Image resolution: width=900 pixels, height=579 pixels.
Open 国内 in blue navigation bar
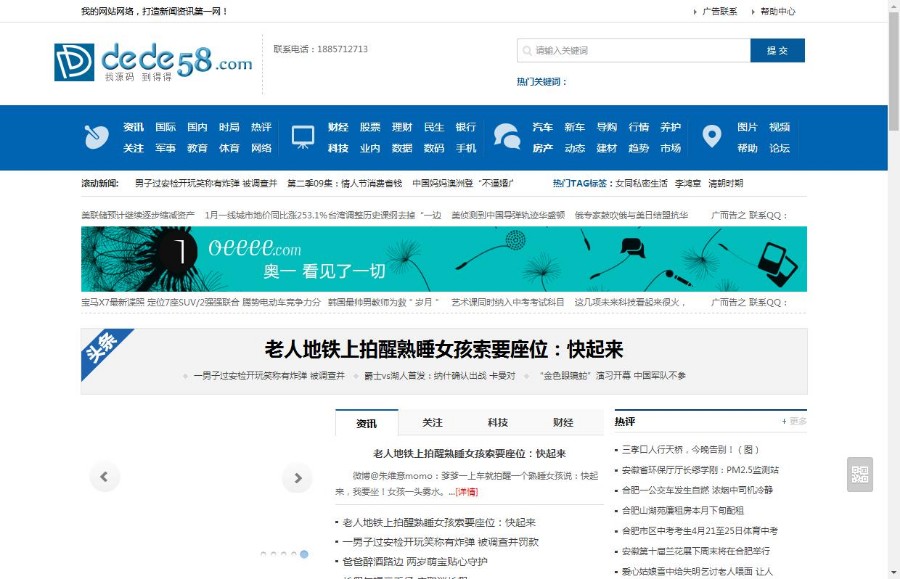[x=197, y=127]
